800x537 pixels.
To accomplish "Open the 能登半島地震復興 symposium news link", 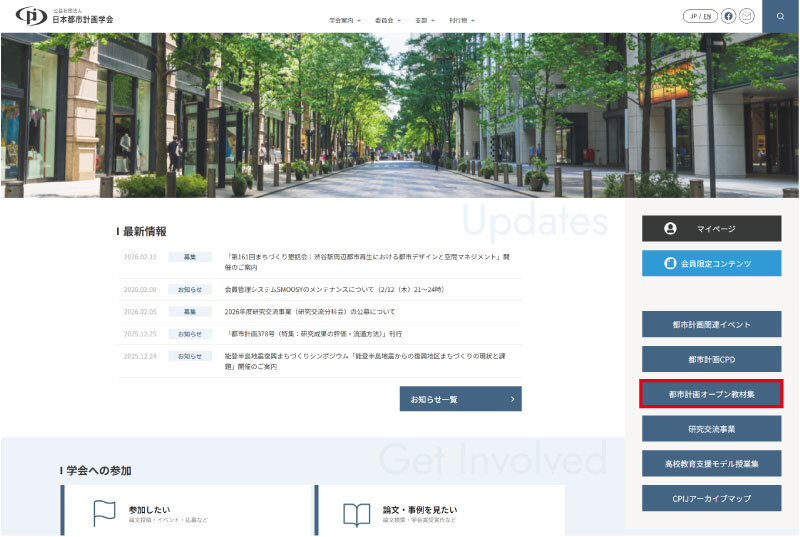I will (365, 361).
